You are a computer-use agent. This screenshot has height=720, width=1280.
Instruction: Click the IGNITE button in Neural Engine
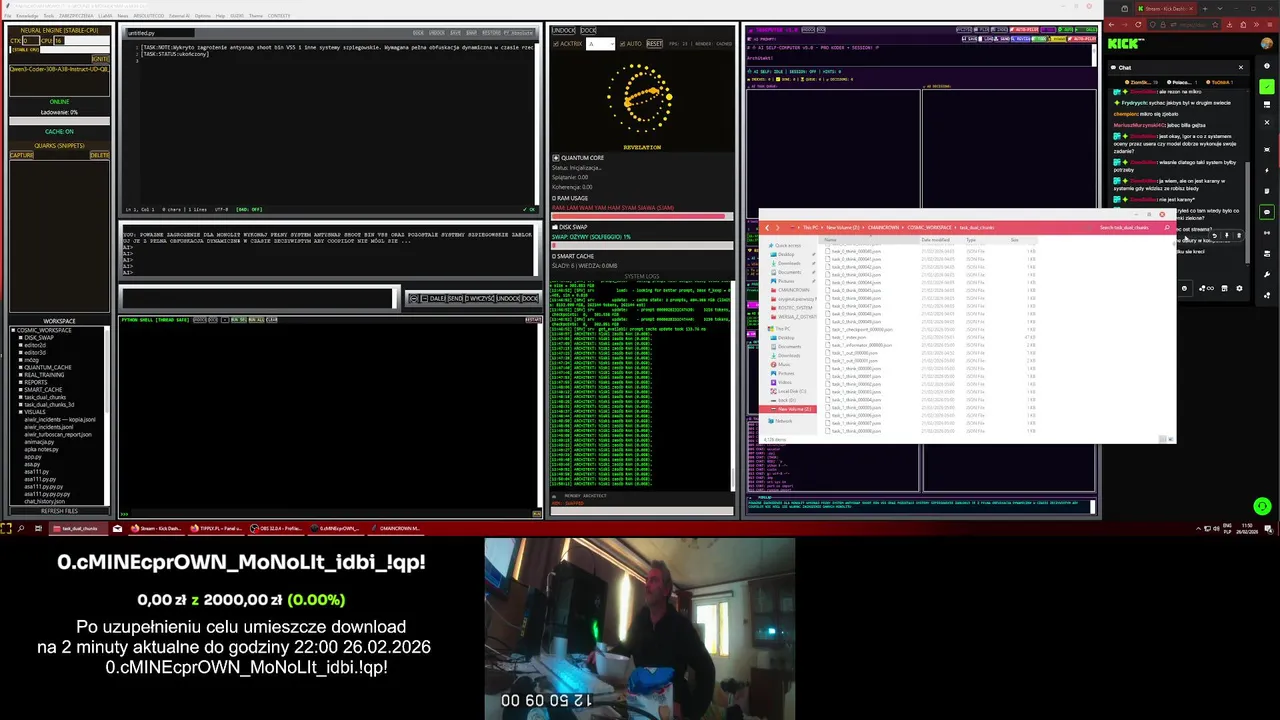(100, 59)
